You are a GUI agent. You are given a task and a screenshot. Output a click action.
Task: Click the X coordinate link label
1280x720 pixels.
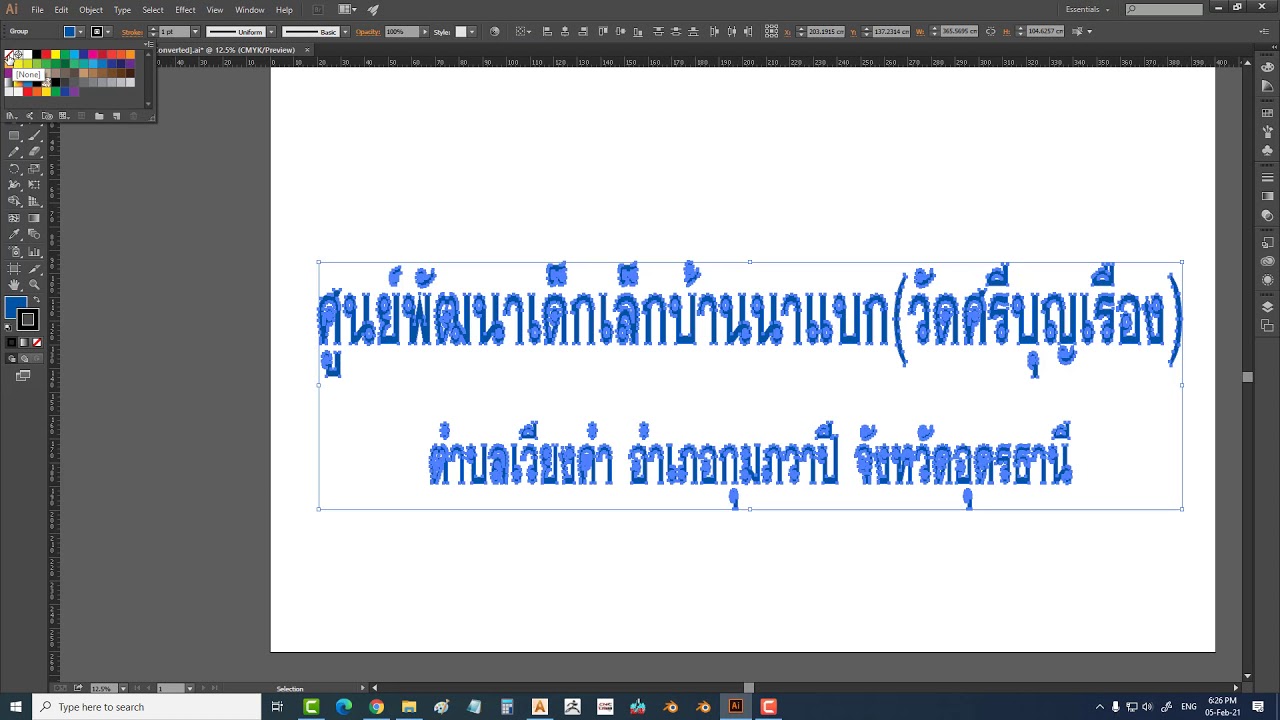click(x=787, y=31)
